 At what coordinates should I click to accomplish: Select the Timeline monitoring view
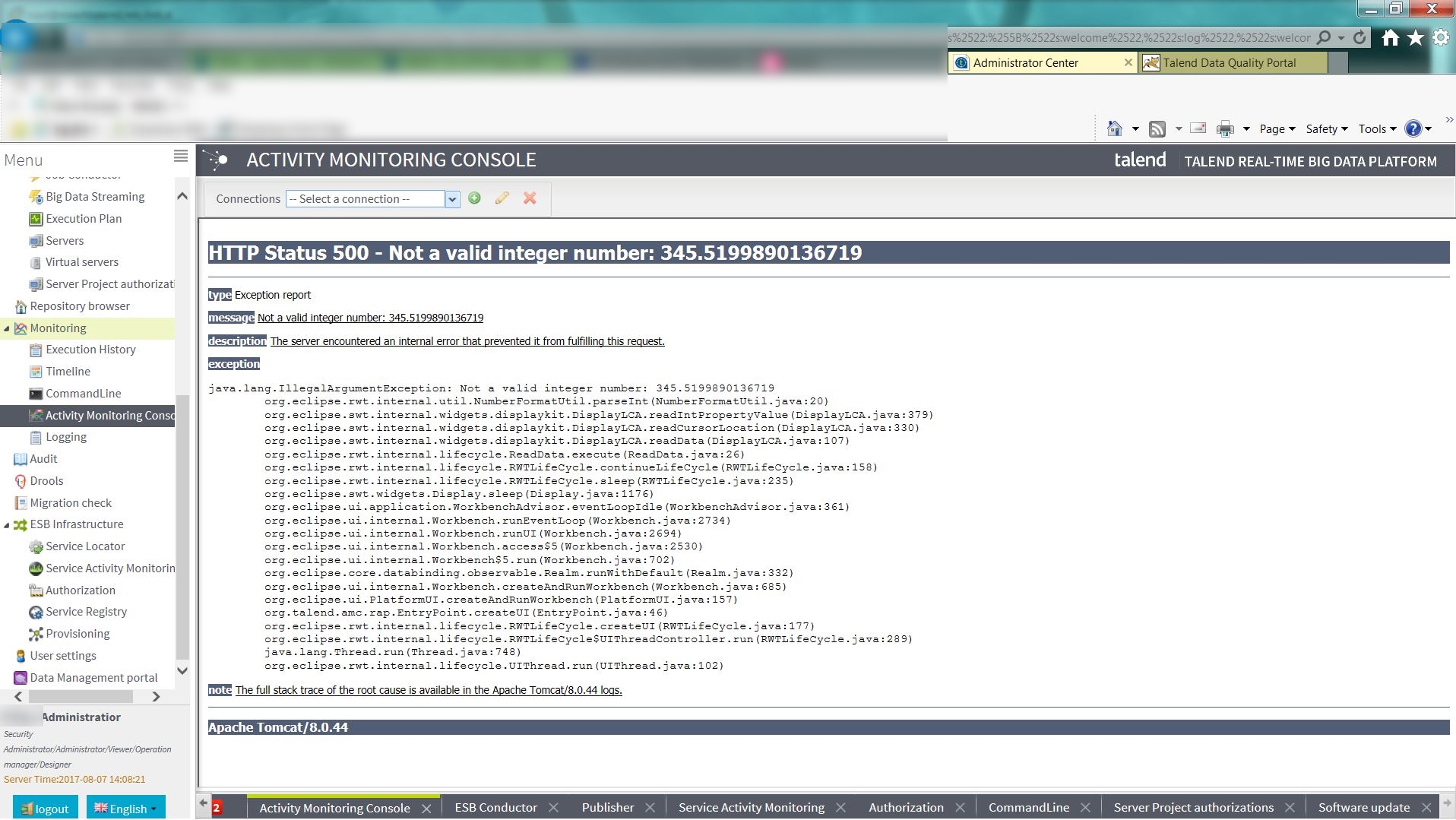(x=69, y=371)
